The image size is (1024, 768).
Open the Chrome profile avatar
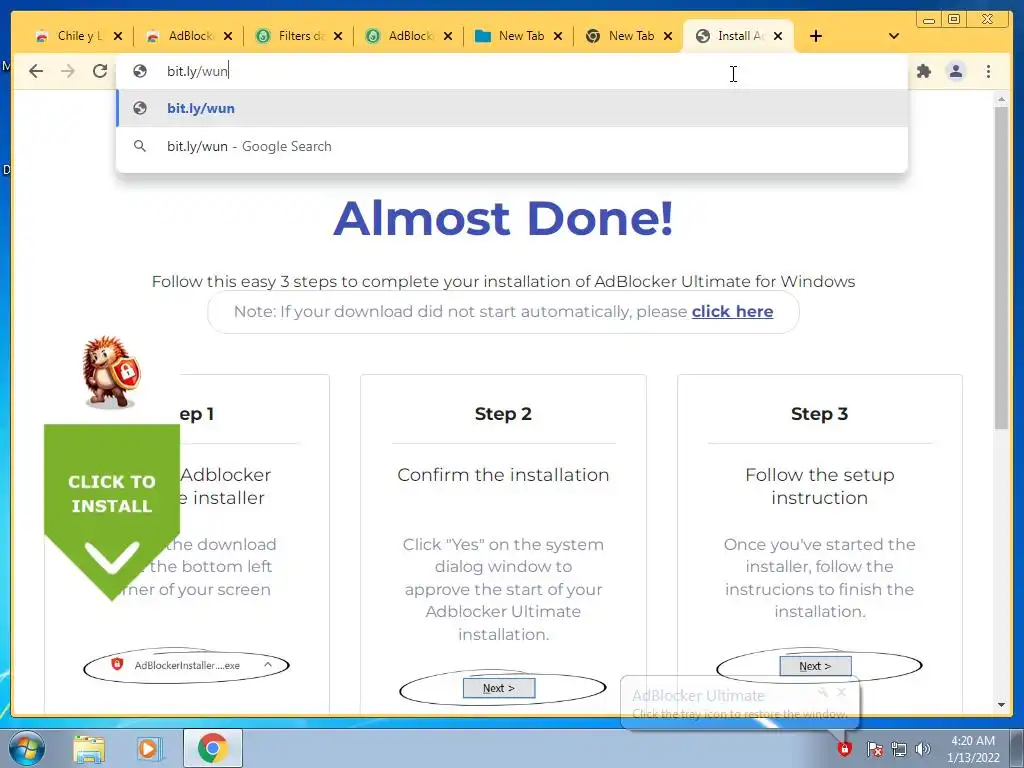coord(955,71)
